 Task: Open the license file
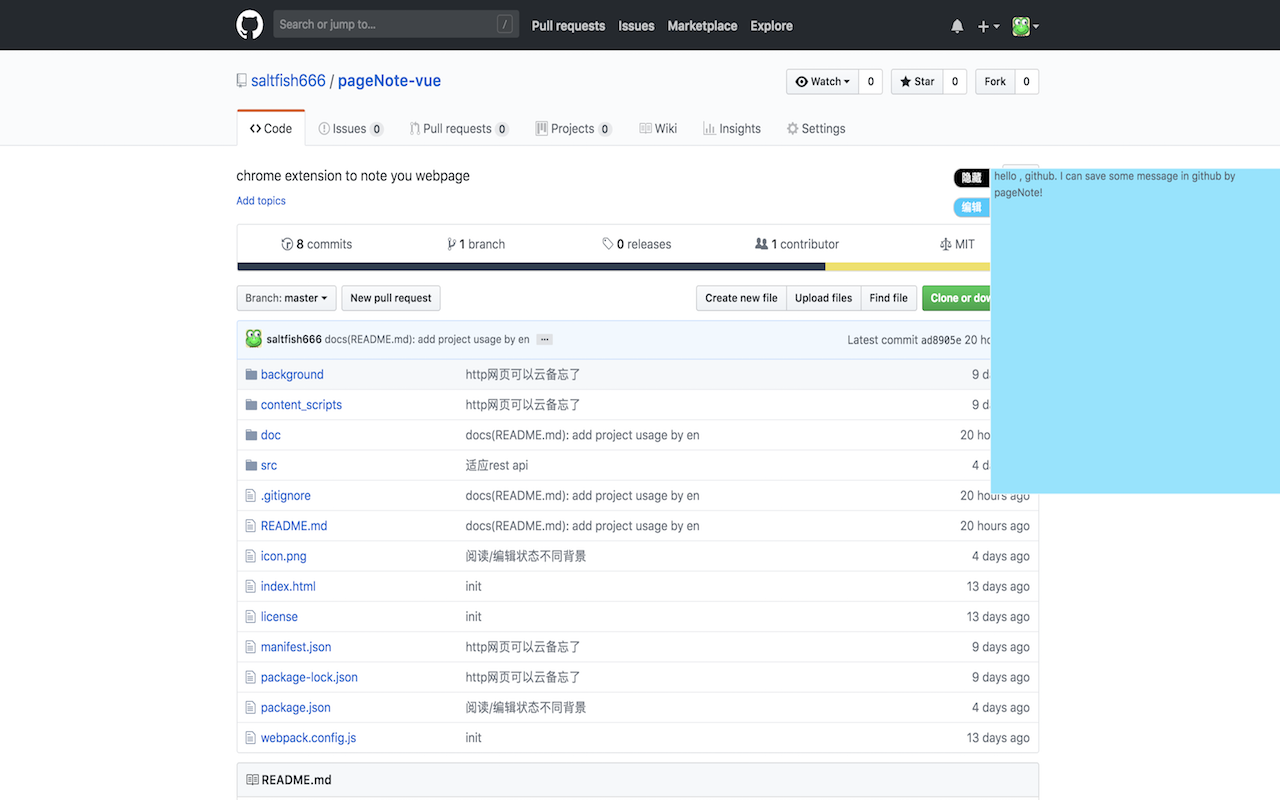[279, 617]
